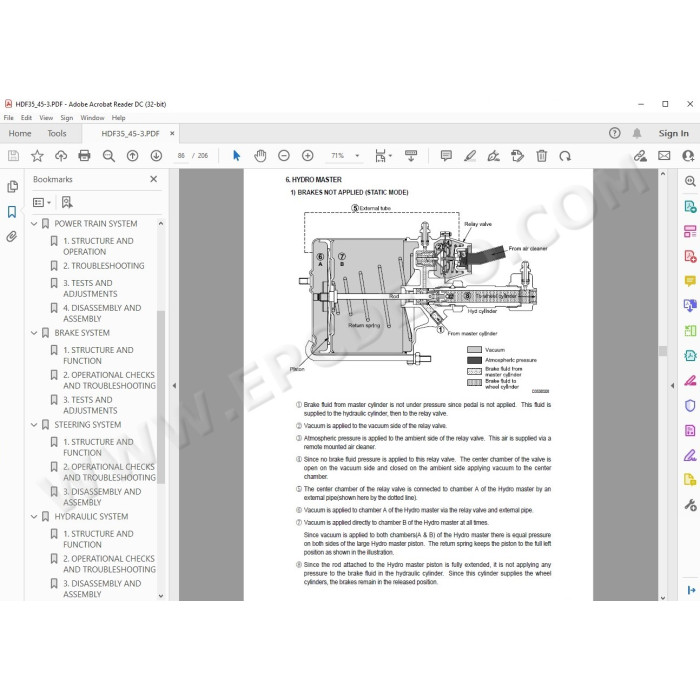The height and width of the screenshot is (700, 700).
Task: Click the zoom percentage field
Action: [x=338, y=155]
